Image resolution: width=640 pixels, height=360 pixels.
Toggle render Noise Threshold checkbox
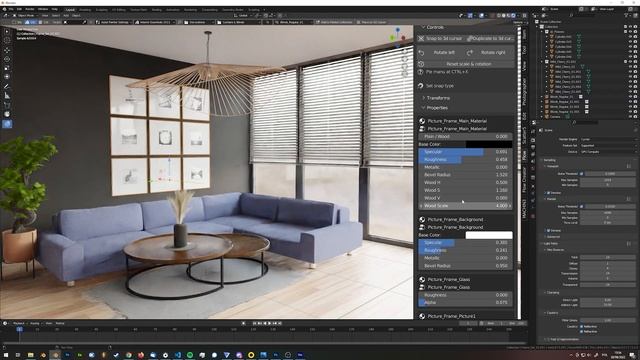[x=582, y=207]
